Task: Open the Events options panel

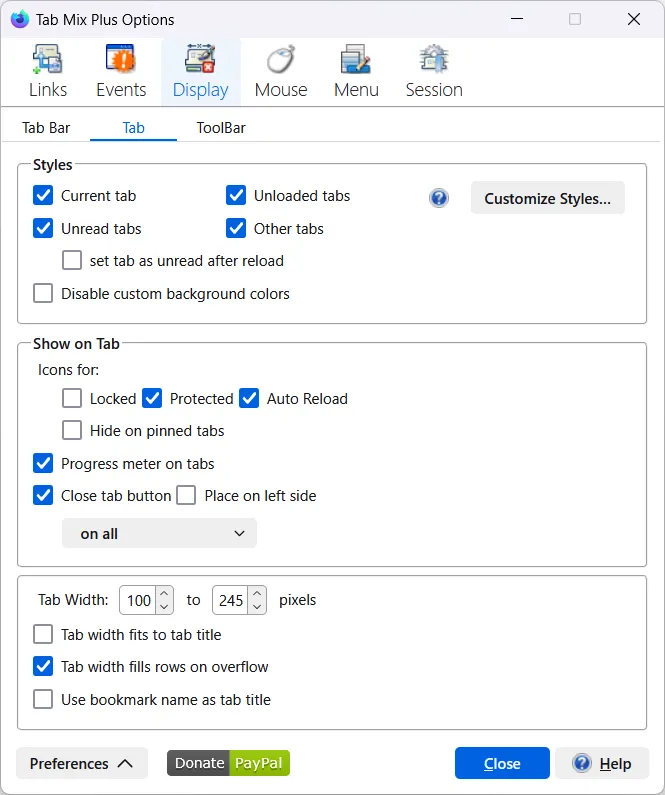Action: (120, 72)
